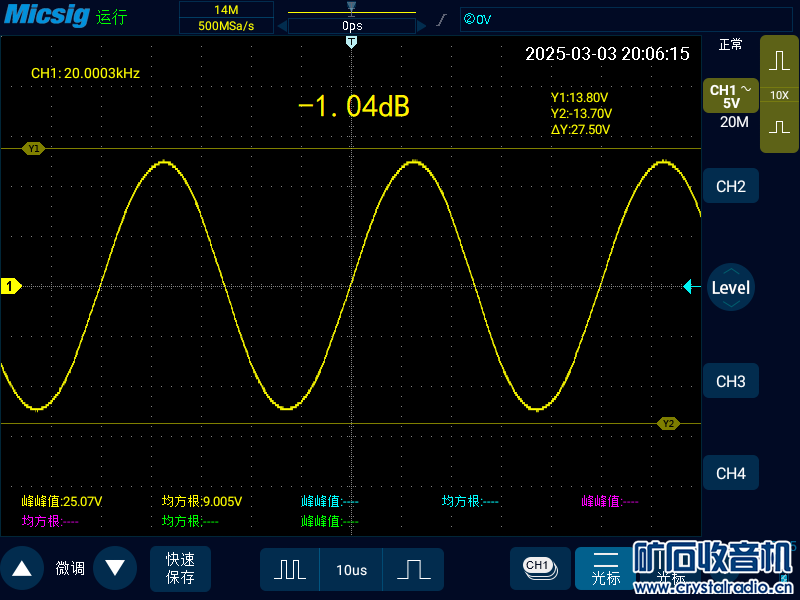This screenshot has height=600, width=800.
Task: Tap the cyan trigger level arrow
Action: coord(692,287)
